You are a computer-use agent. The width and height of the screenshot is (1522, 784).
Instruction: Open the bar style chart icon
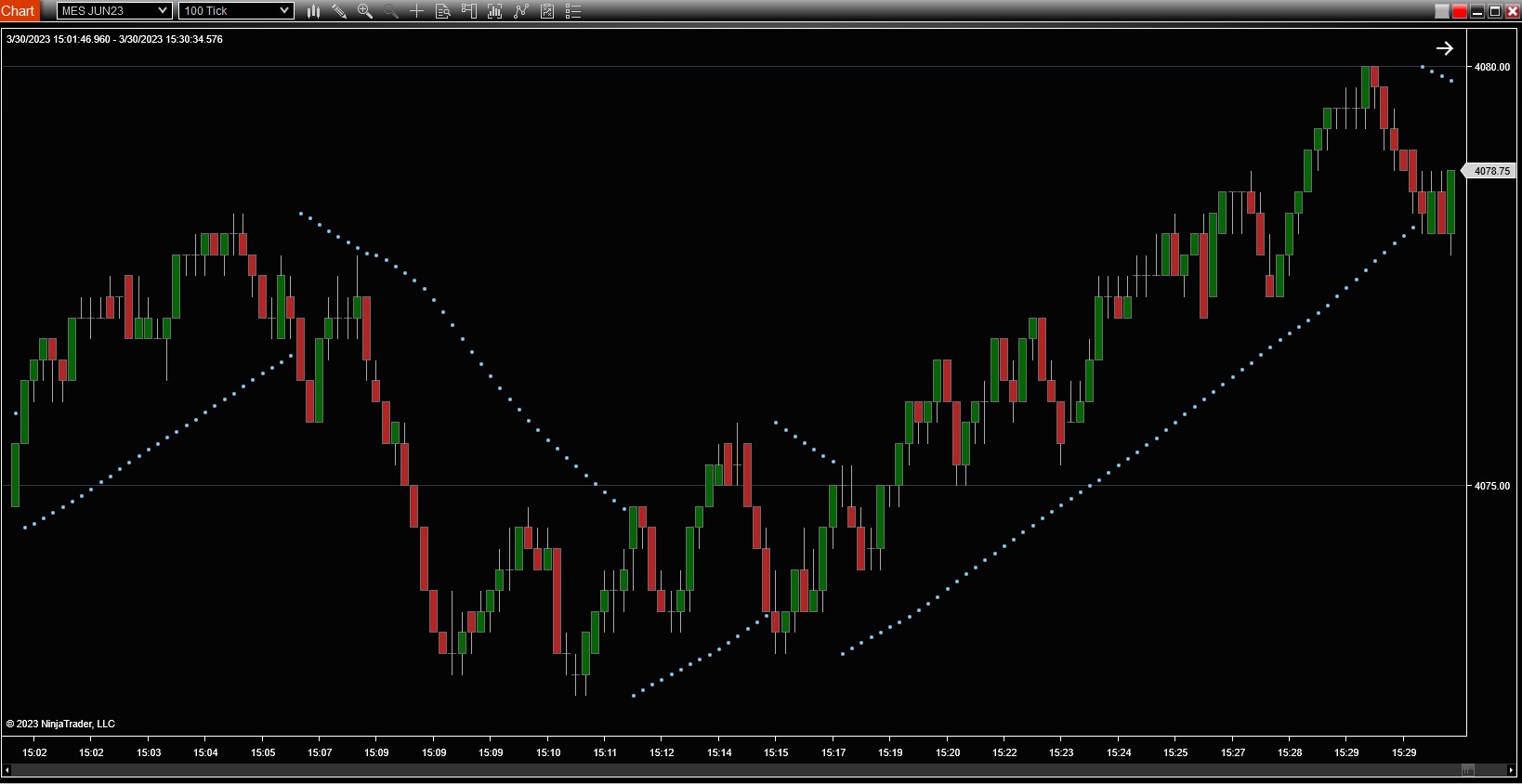(314, 11)
